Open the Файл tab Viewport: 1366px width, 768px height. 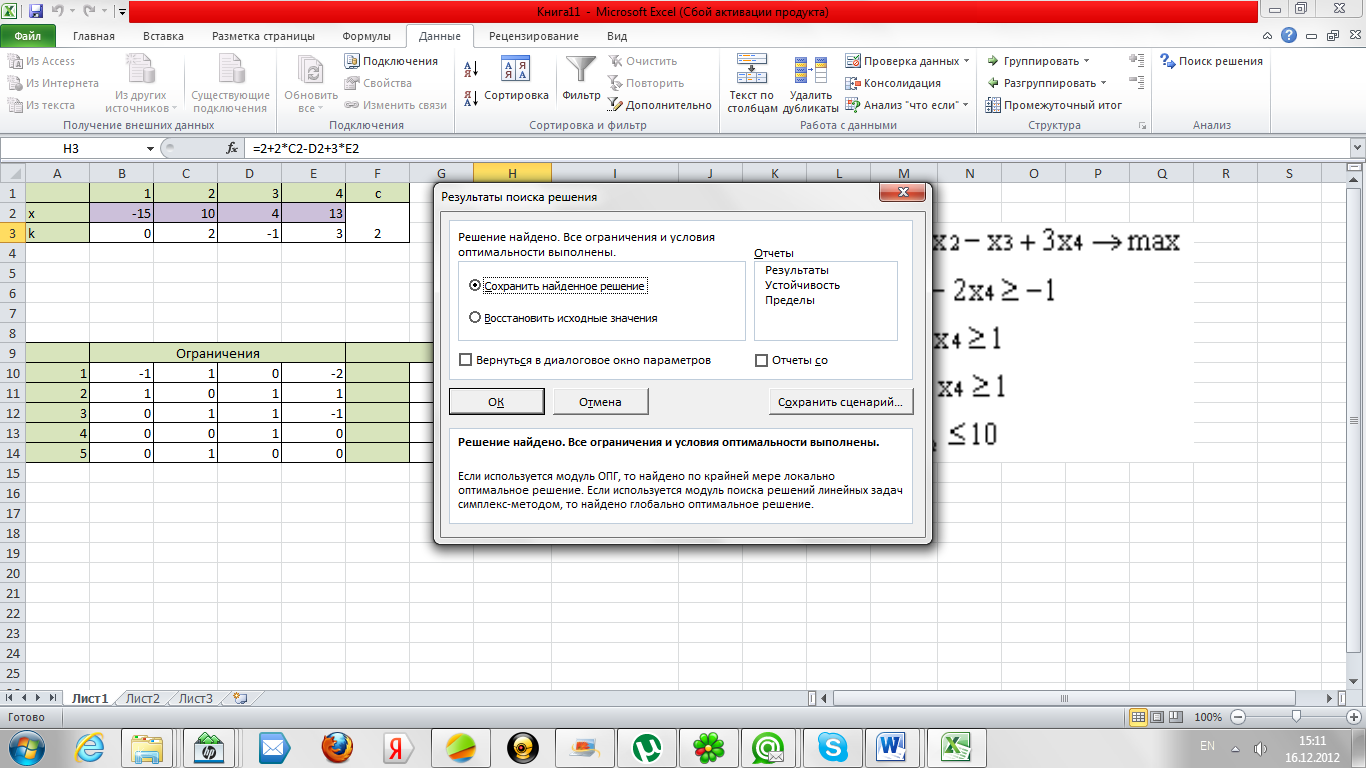click(x=28, y=36)
